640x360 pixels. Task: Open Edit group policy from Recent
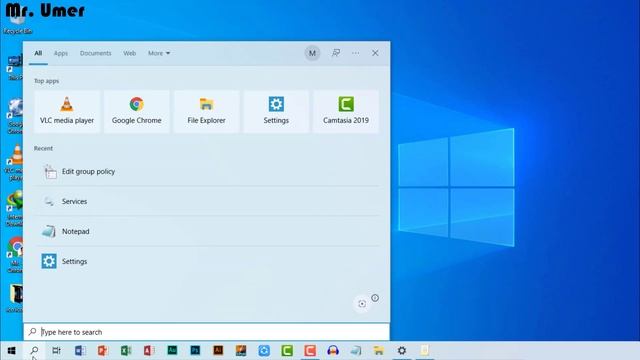click(x=207, y=171)
